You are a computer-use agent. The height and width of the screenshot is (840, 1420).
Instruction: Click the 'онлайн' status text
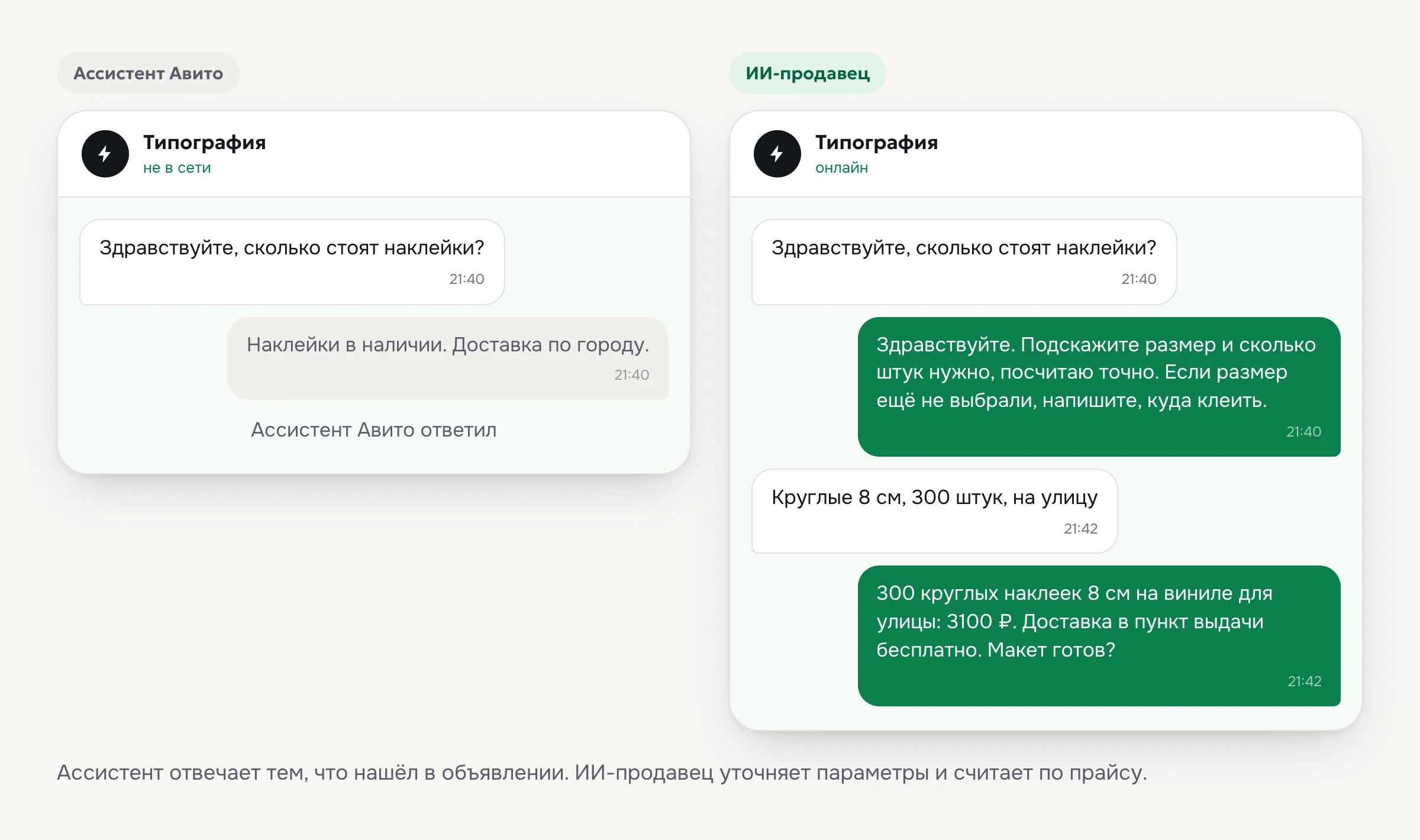(841, 168)
